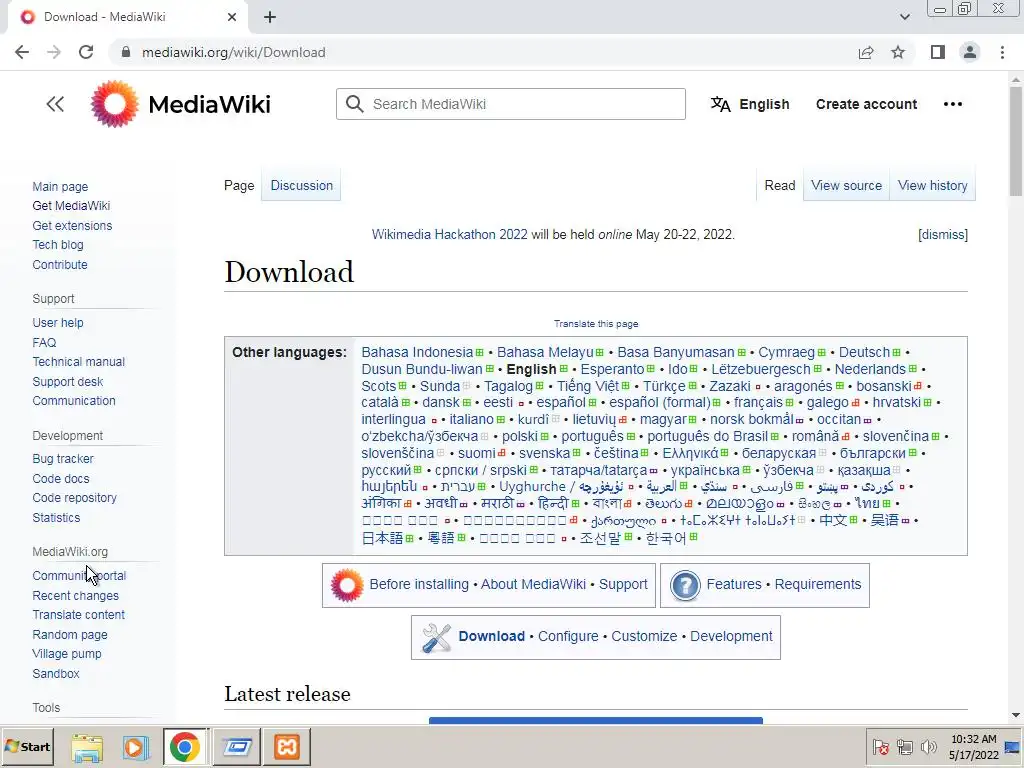
Task: Click sunflower icon beside Before installing
Action: 347,585
